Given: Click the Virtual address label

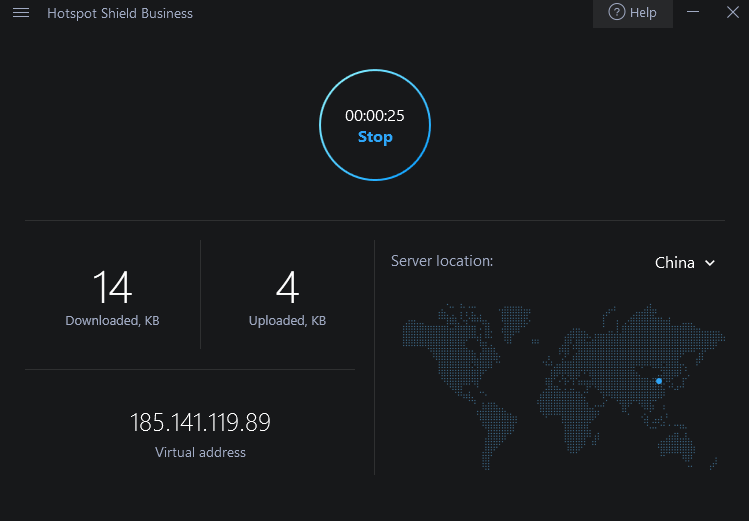Looking at the screenshot, I should 200,452.
